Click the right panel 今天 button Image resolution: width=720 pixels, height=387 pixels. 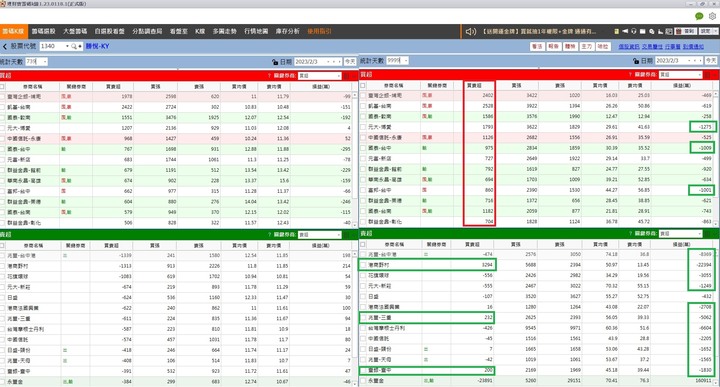tap(711, 61)
